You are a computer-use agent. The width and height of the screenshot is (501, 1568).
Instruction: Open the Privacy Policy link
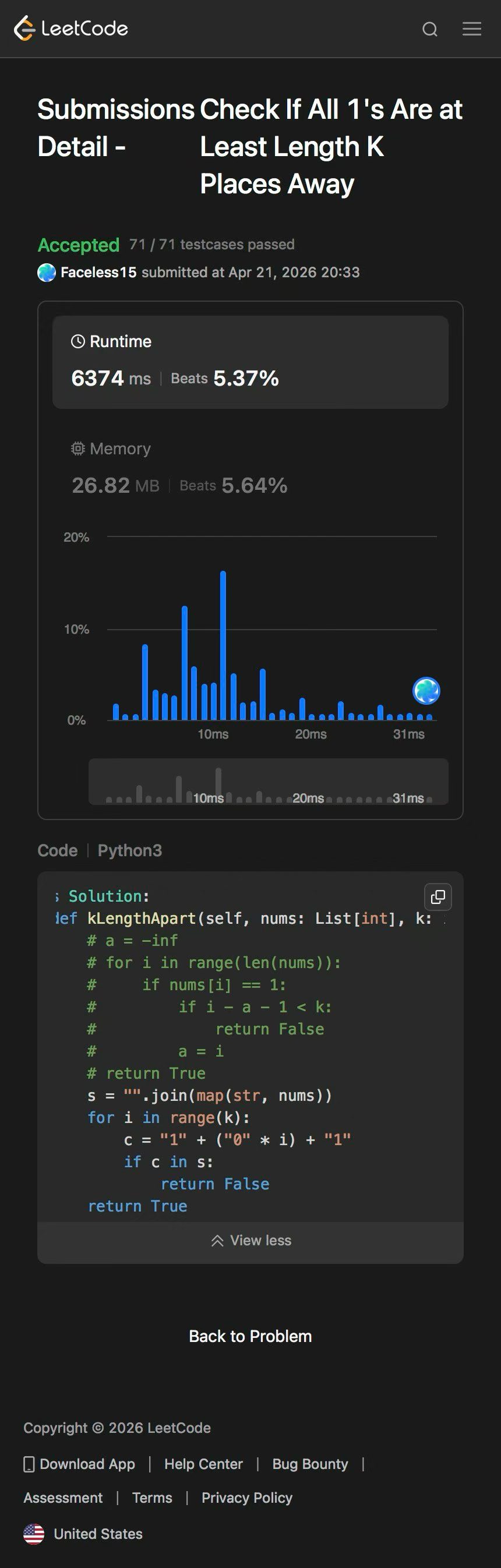coord(246,1498)
